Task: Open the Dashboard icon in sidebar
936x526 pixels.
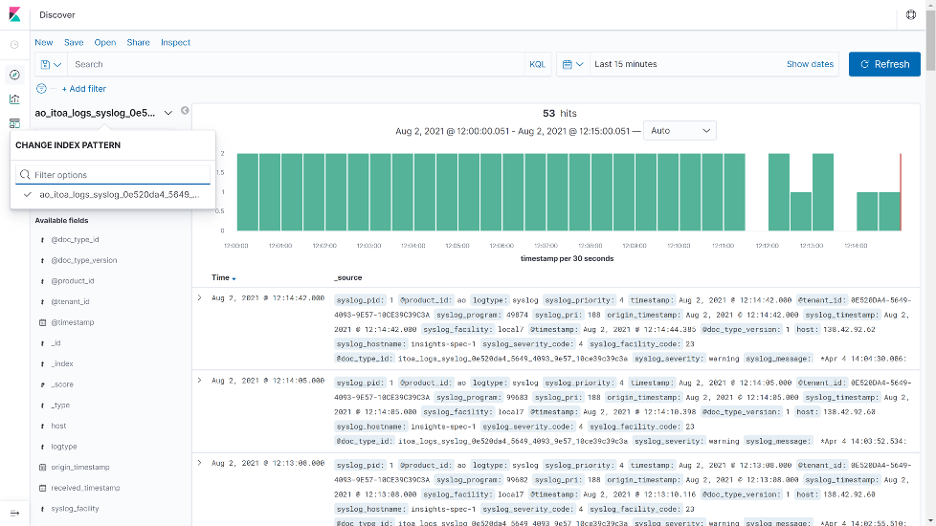Action: coord(14,123)
